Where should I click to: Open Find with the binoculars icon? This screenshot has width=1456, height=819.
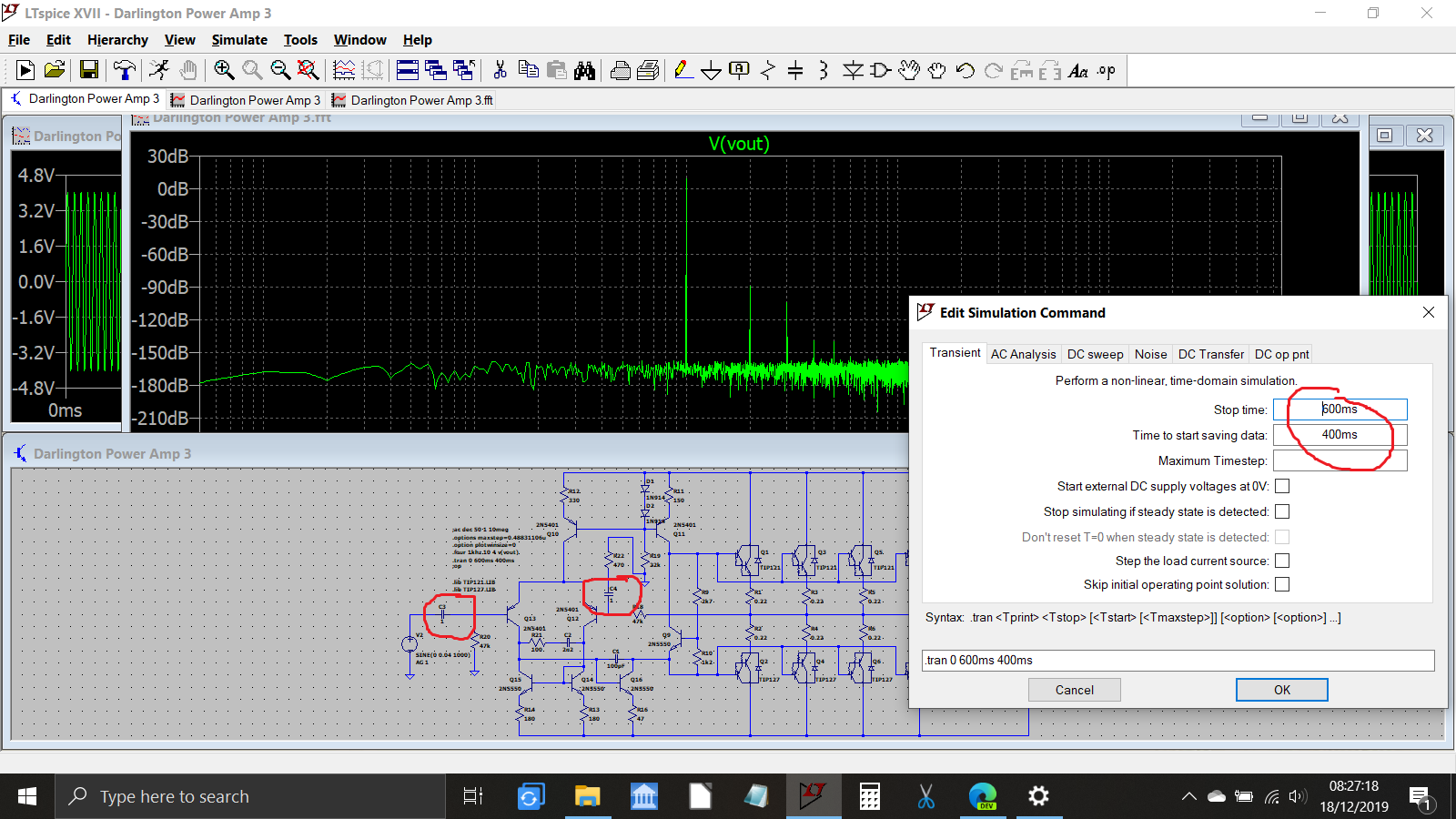[585, 70]
